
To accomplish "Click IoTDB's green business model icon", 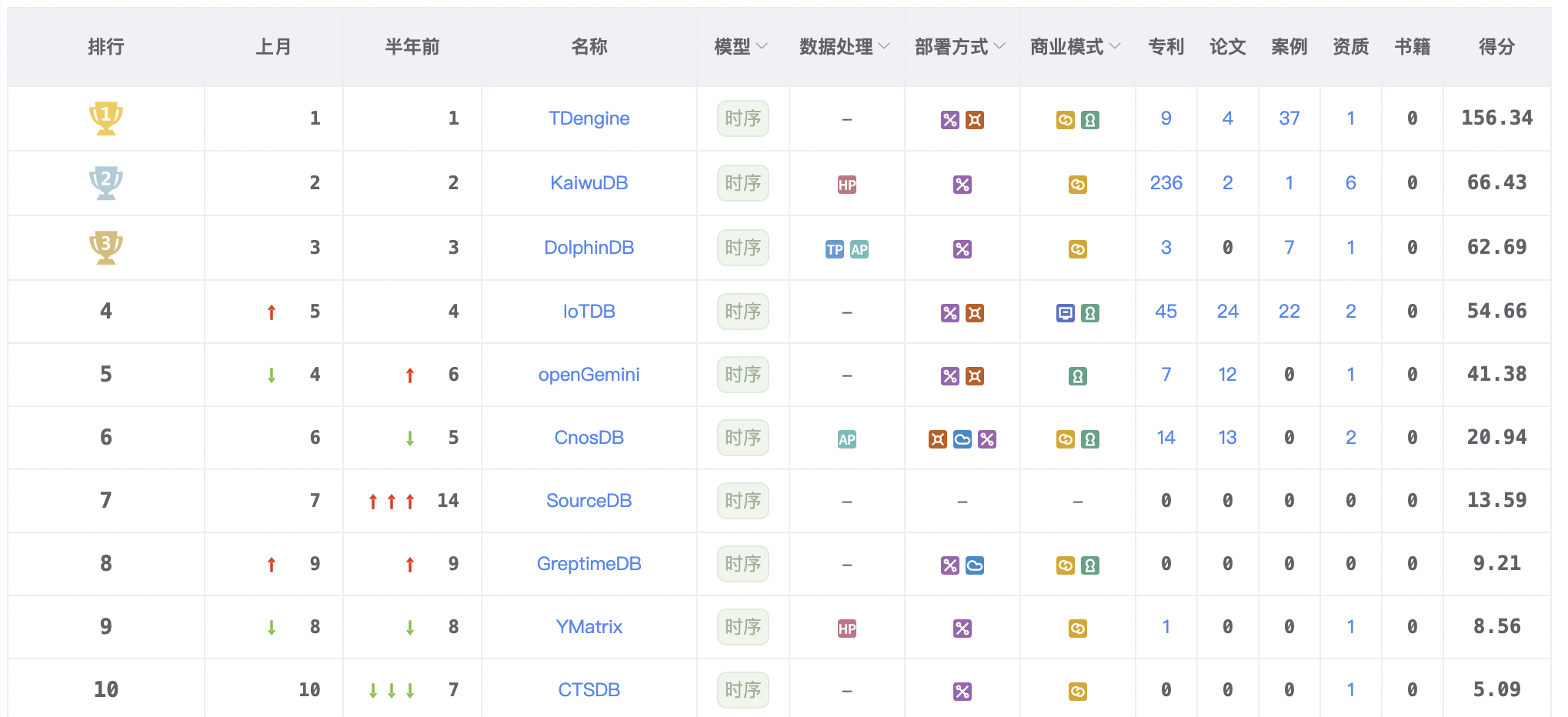I will click(x=1090, y=313).
